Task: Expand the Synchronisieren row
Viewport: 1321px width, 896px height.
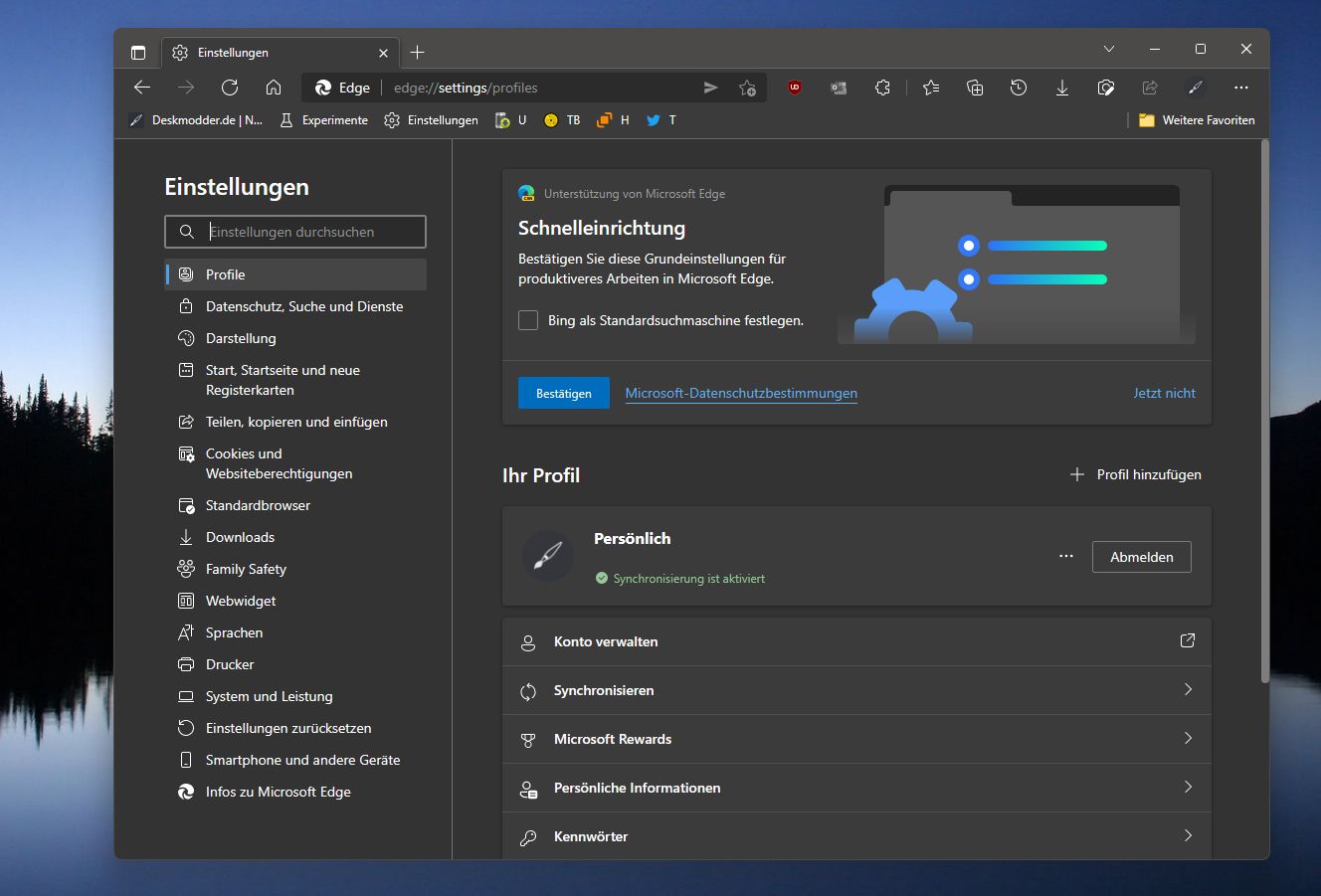Action: (857, 690)
